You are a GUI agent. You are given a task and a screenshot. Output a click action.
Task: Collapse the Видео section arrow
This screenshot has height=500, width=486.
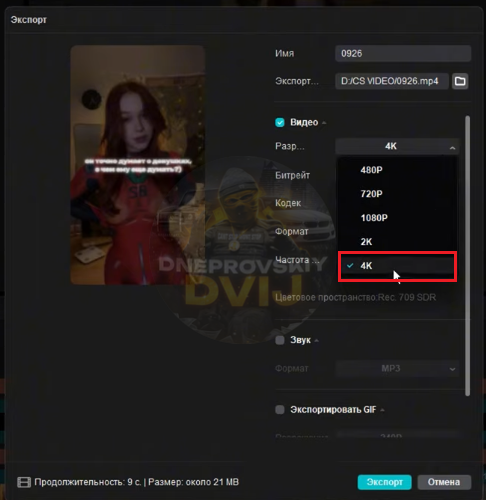pyautogui.click(x=324, y=123)
